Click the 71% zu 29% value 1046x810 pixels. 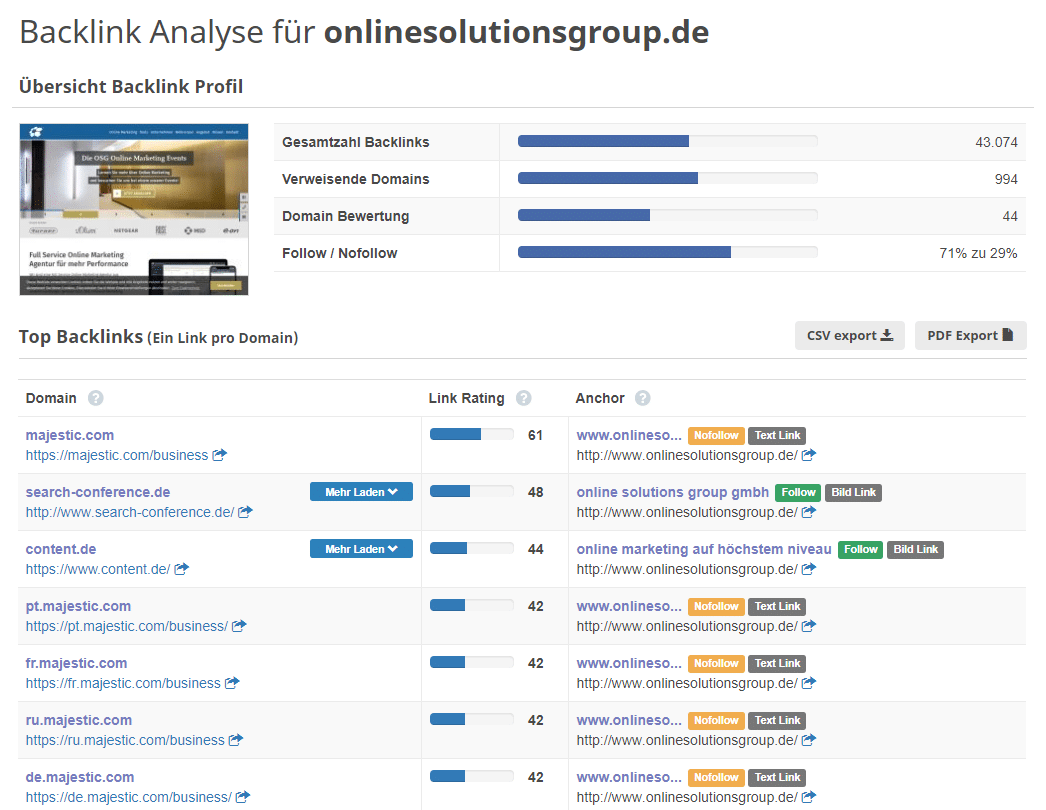(979, 254)
